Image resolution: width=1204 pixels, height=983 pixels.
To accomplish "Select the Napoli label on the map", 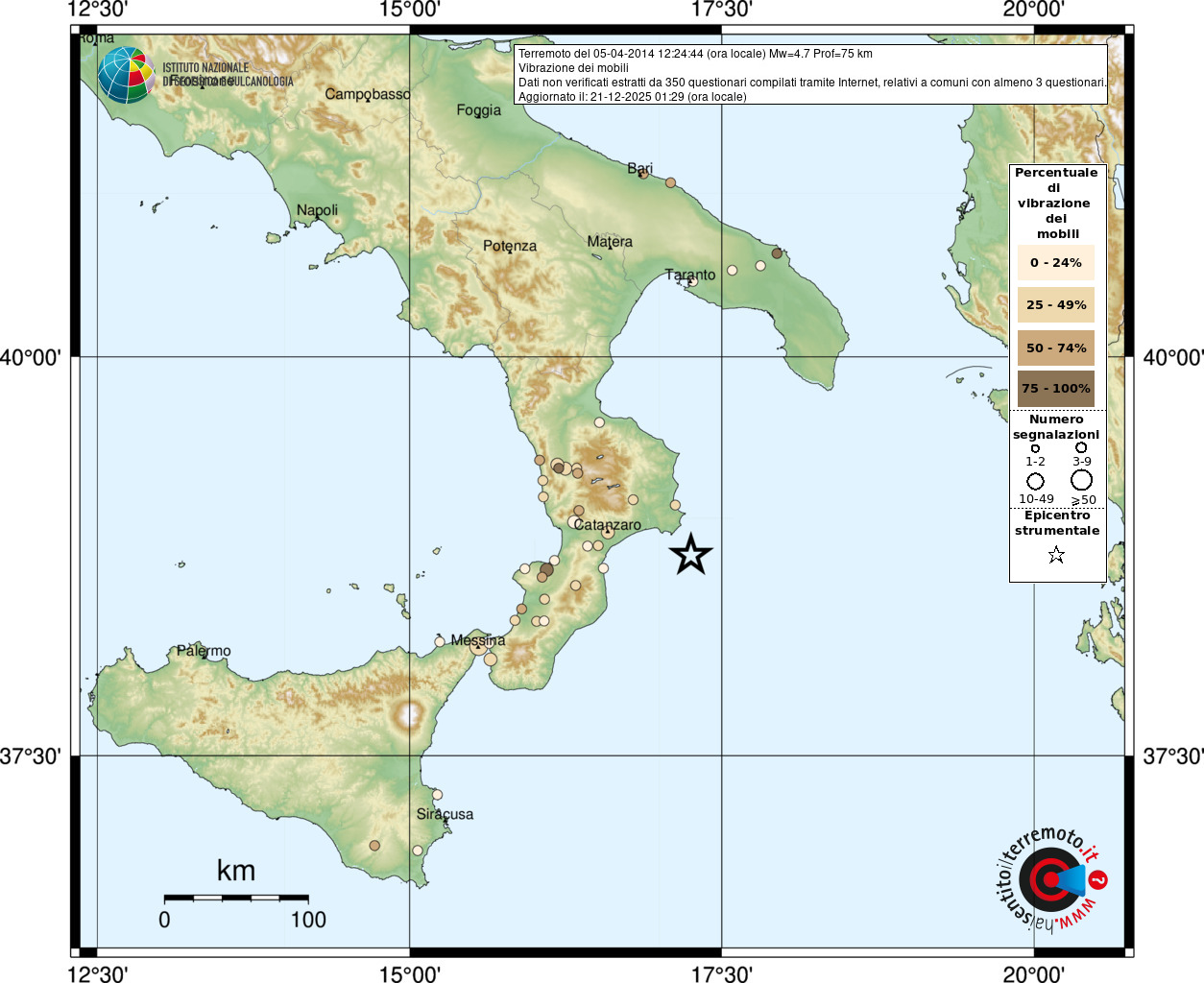I will pos(317,210).
